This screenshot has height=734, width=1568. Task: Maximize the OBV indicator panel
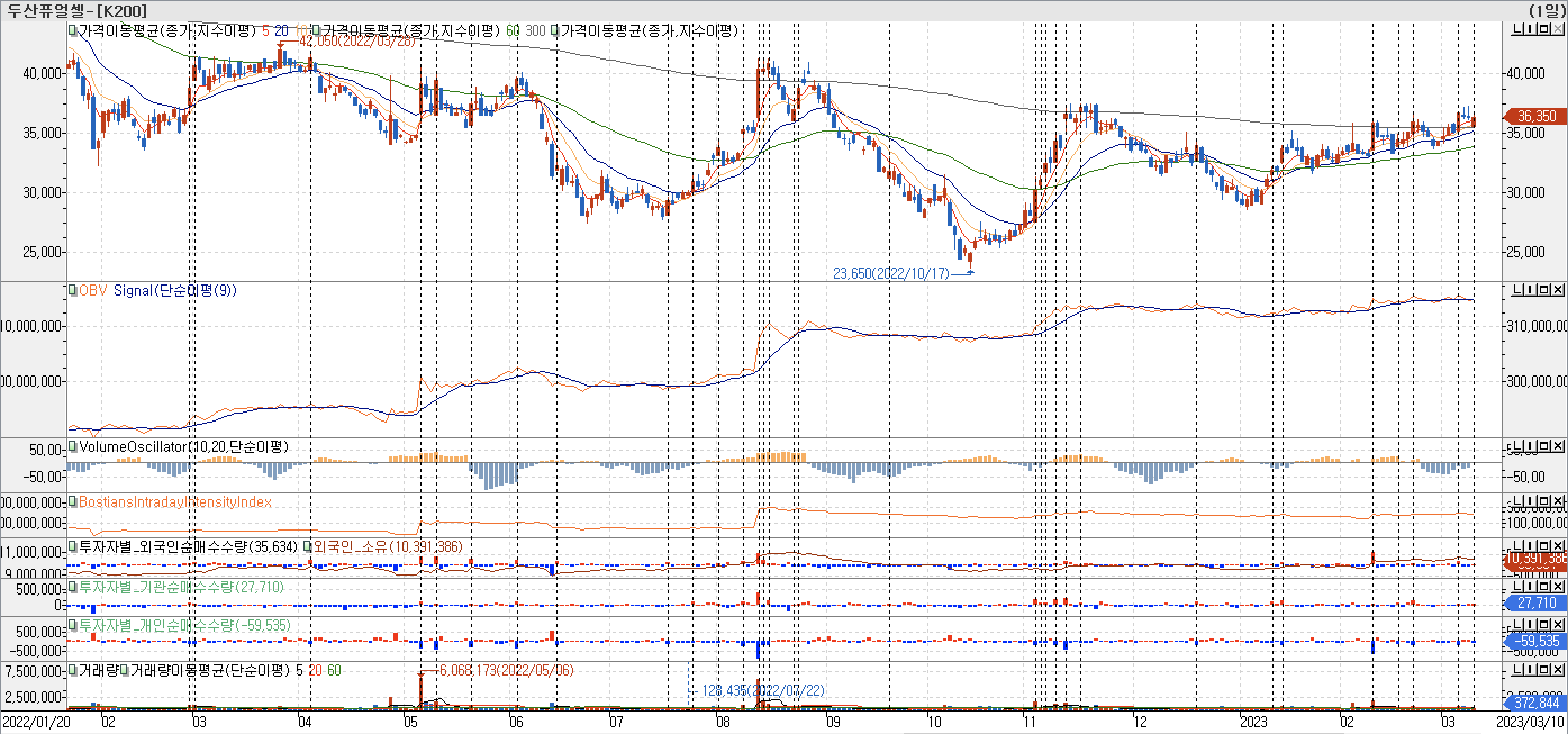(1543, 289)
